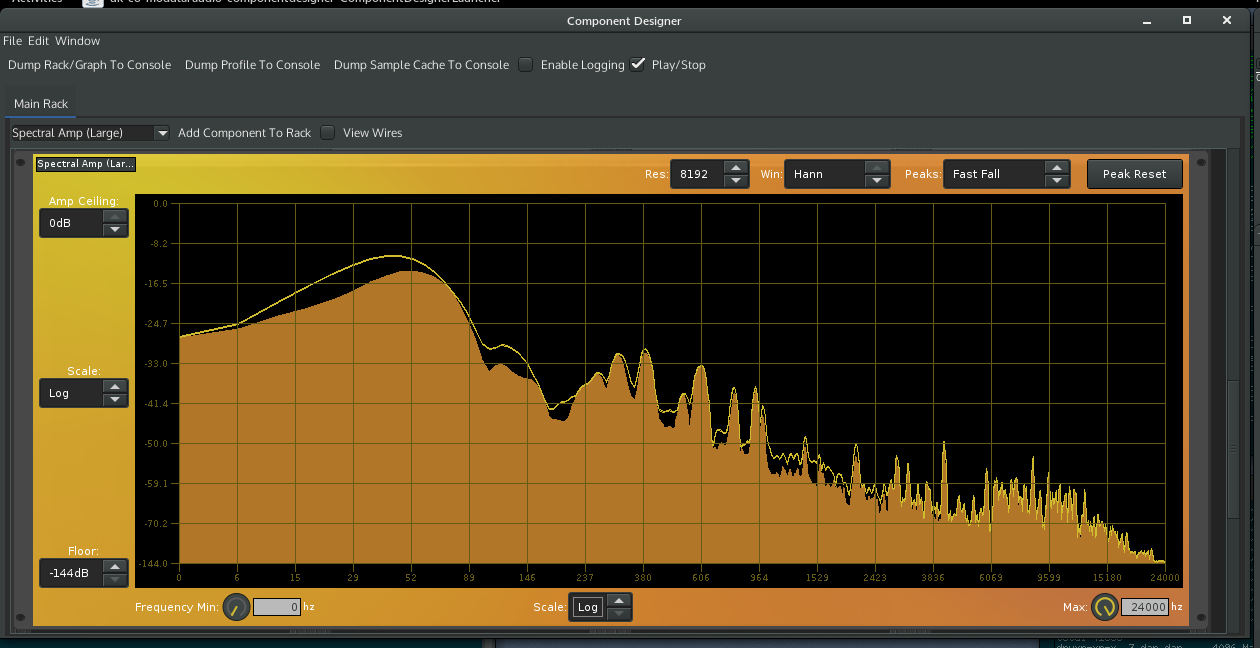Lower the Amp Ceiling with down arrow
1260x648 pixels.
[116, 230]
